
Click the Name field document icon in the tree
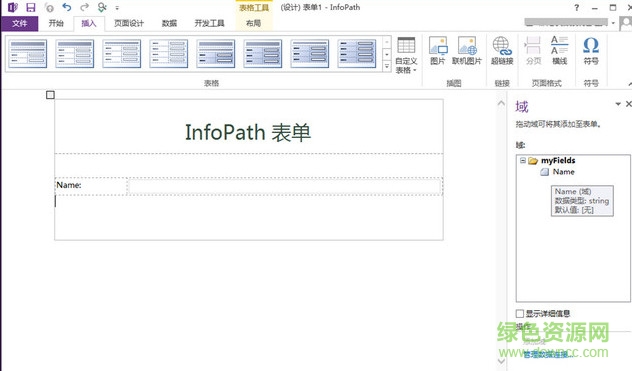tap(545, 172)
